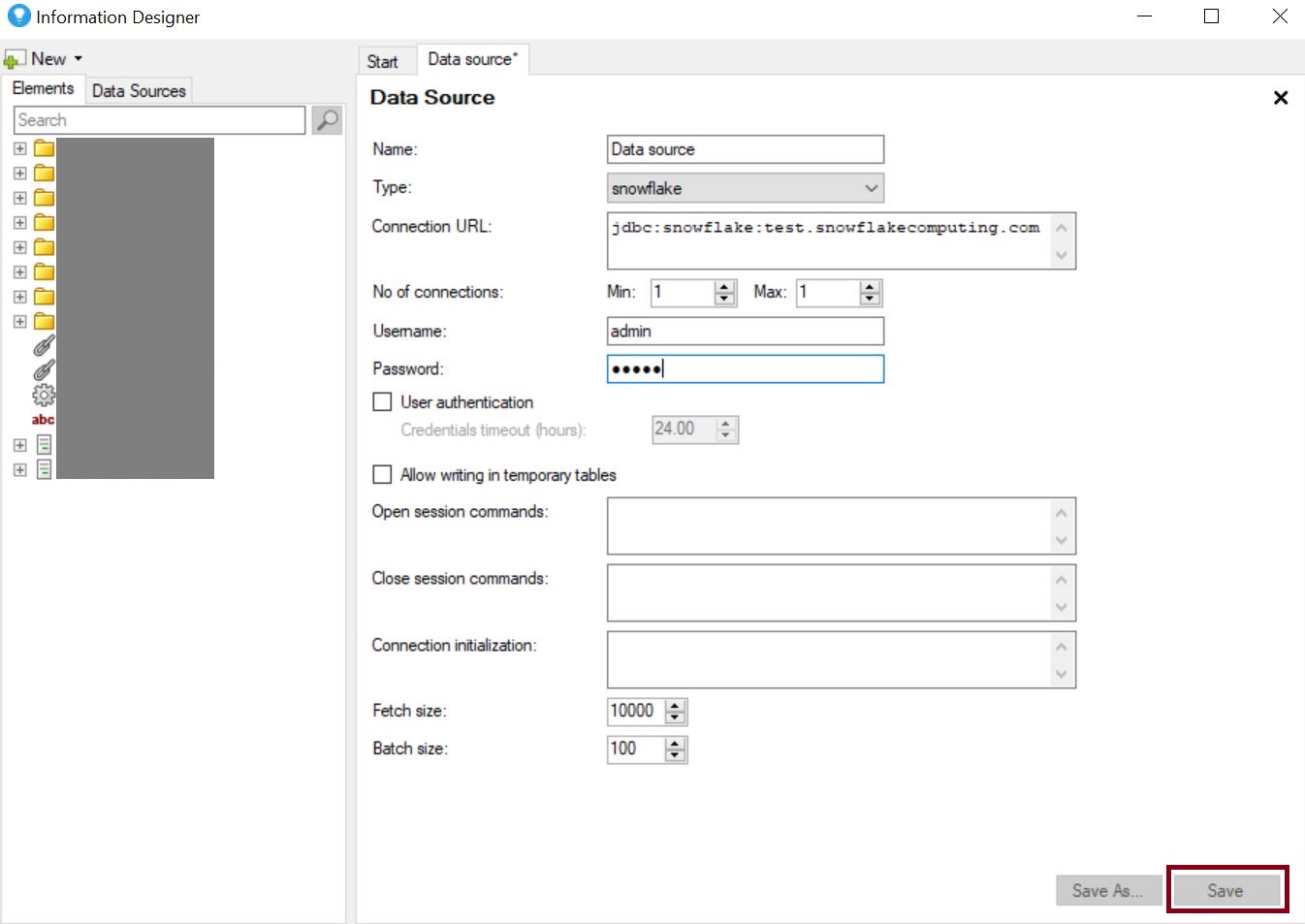The image size is (1305, 924).
Task: Select the bottommost document icon in the tree
Action: pyautogui.click(x=44, y=469)
